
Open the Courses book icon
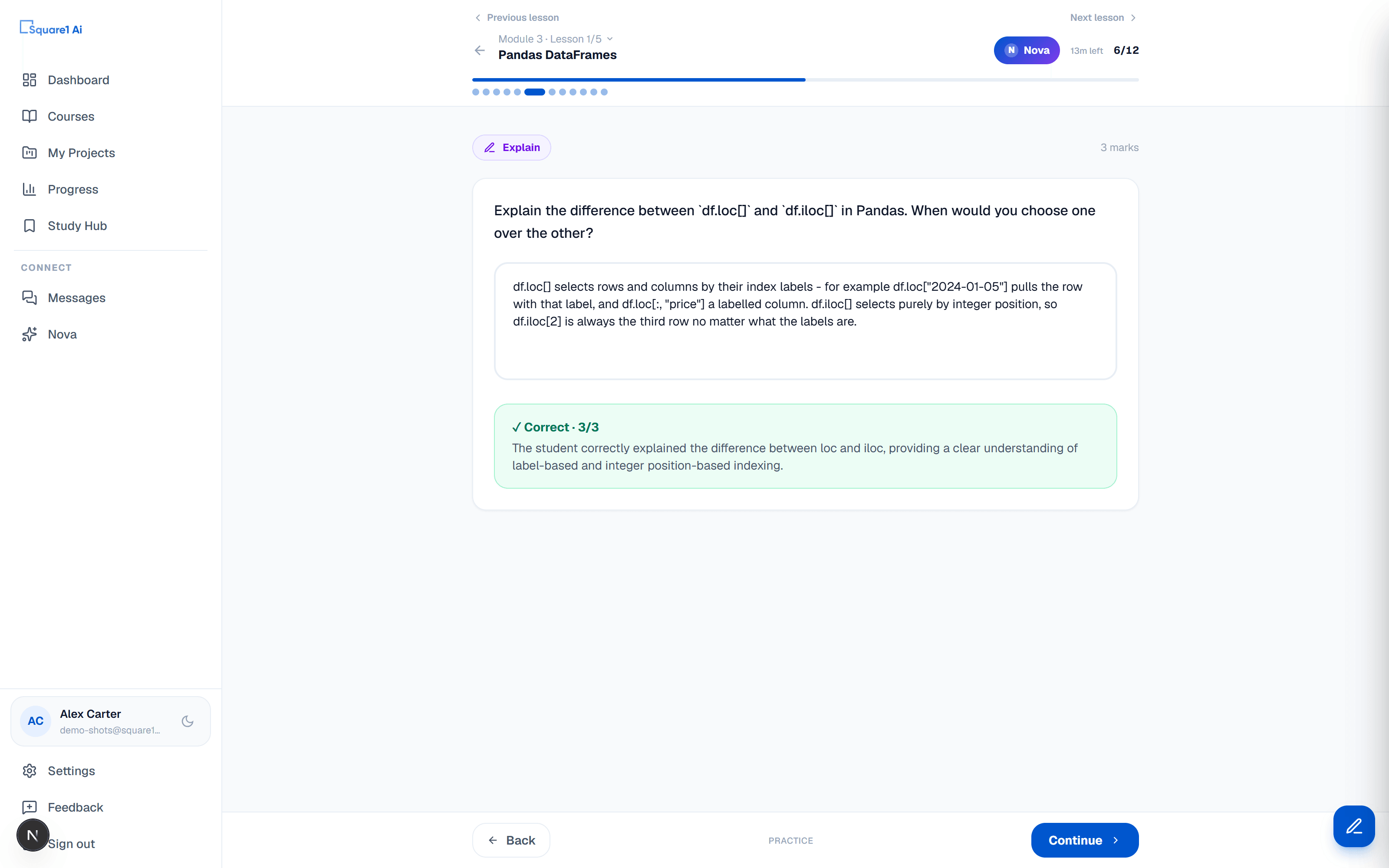click(29, 116)
